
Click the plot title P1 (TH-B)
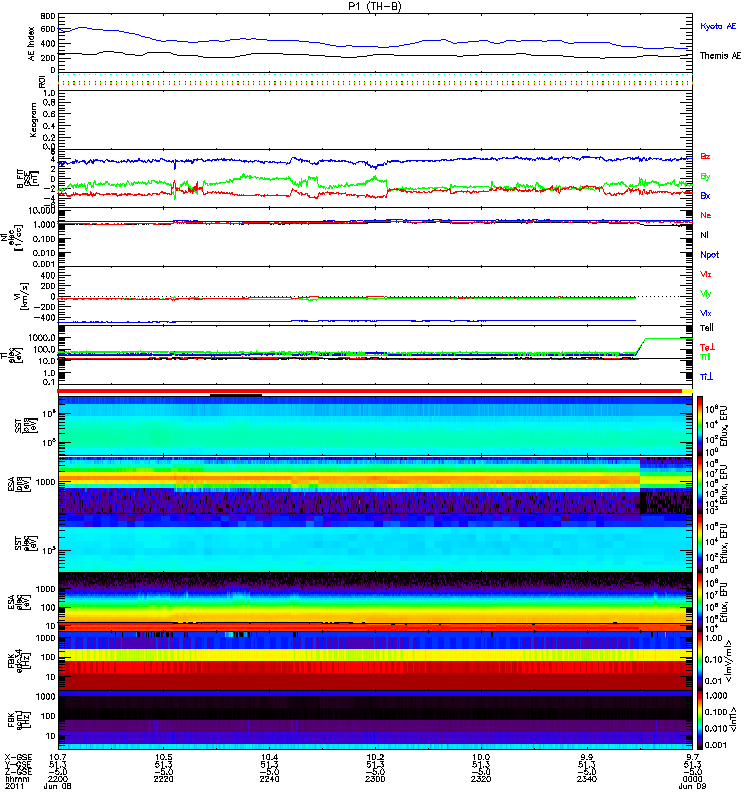(x=374, y=6)
